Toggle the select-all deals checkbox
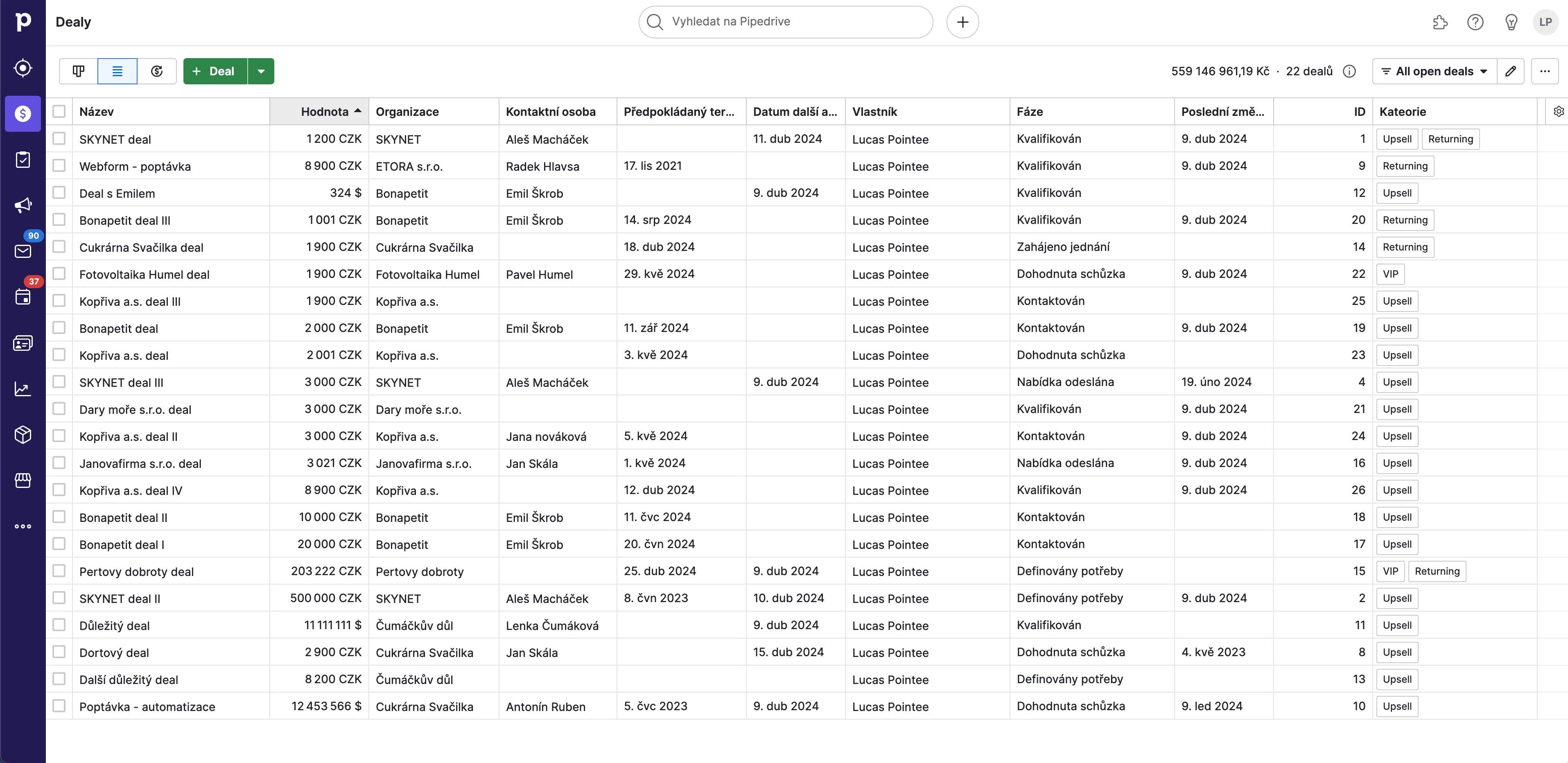Screen dimensions: 1568x763 click(x=59, y=111)
